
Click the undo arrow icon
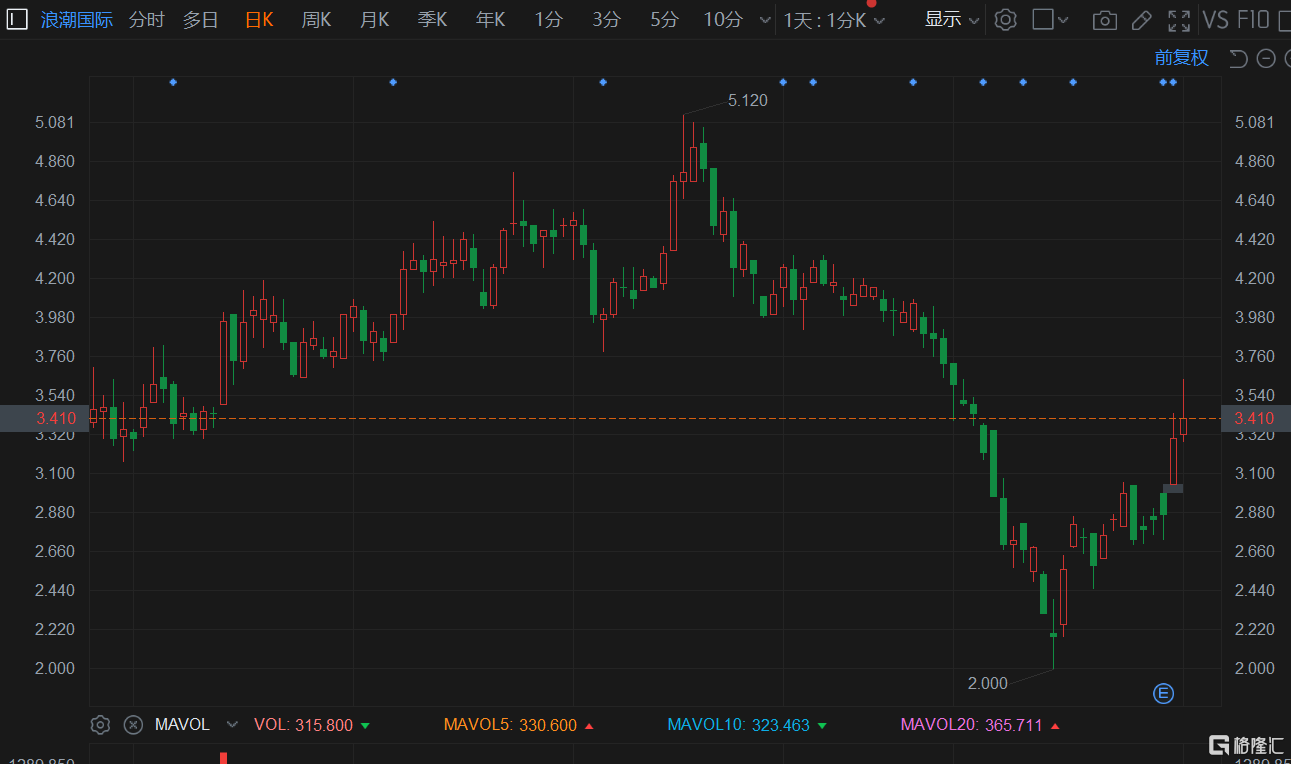[x=1238, y=59]
